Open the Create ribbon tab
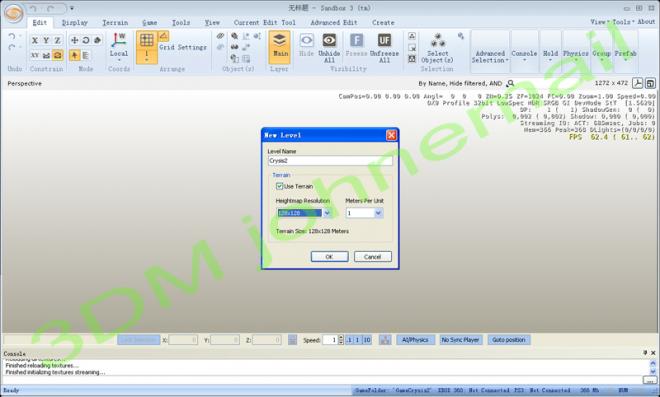660x397 pixels. pyautogui.click(x=383, y=23)
